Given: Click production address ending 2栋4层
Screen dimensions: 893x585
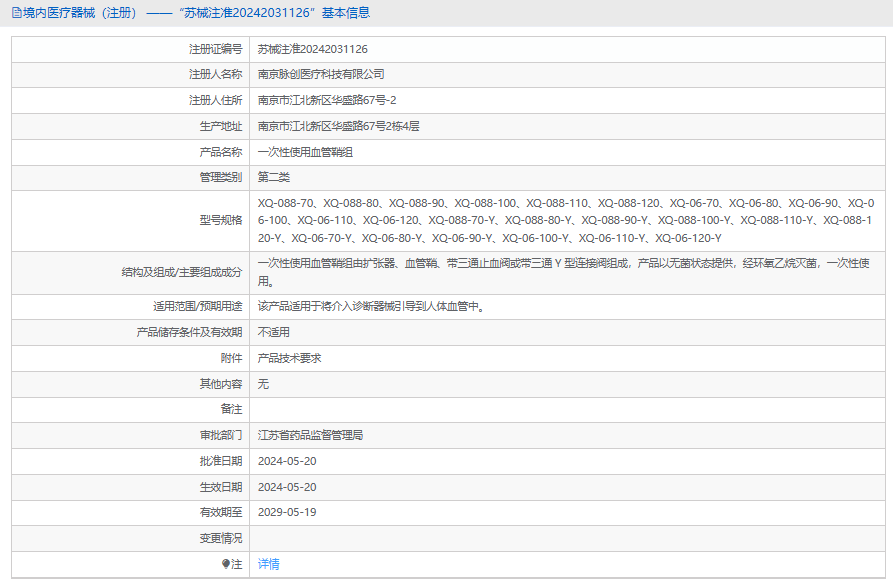Looking at the screenshot, I should click(x=338, y=126).
